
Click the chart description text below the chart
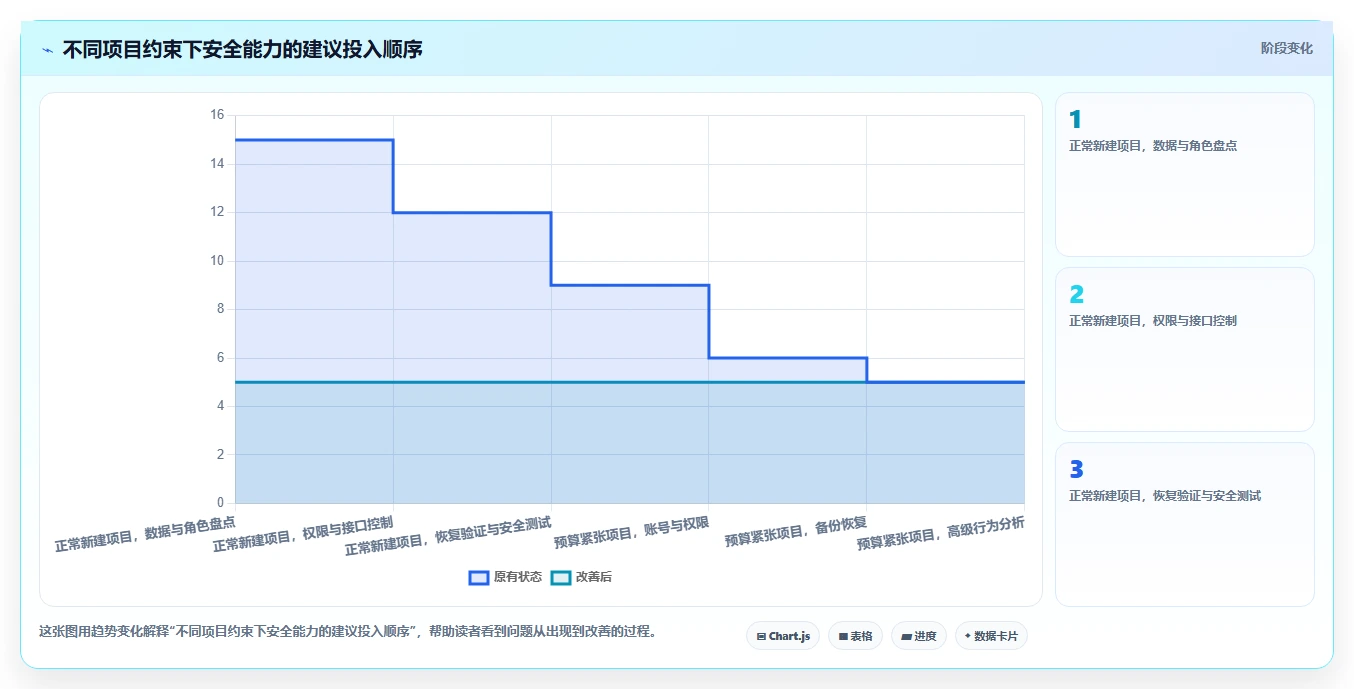[x=348, y=631]
